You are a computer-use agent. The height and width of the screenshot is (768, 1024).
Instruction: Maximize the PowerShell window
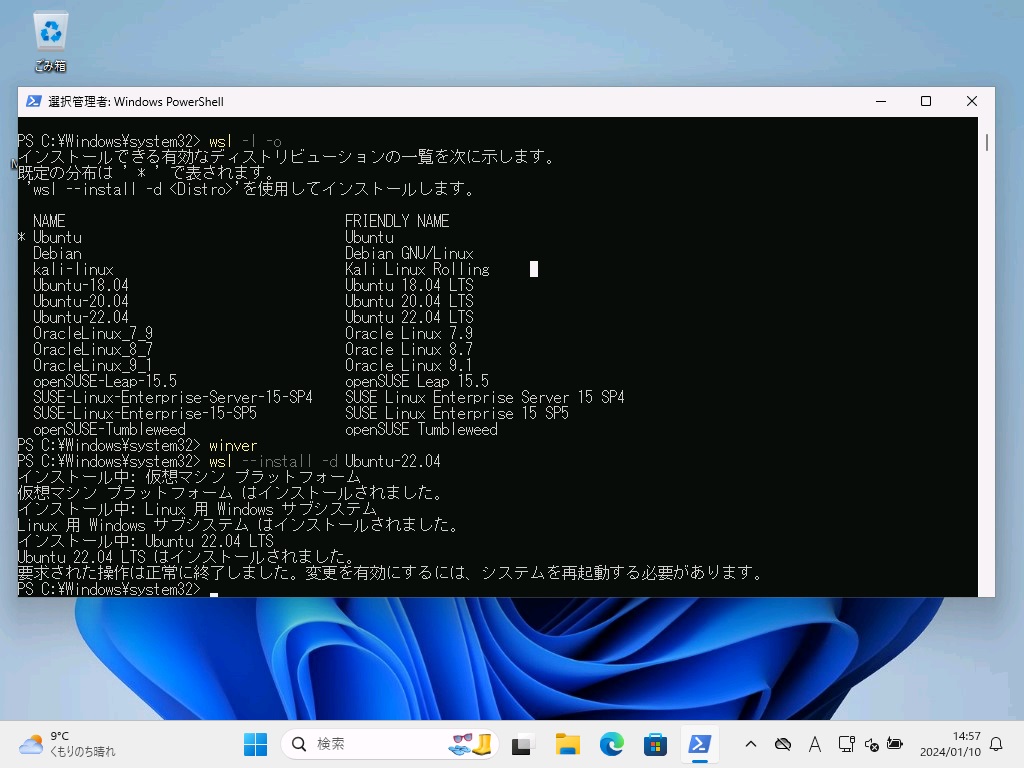pos(926,101)
